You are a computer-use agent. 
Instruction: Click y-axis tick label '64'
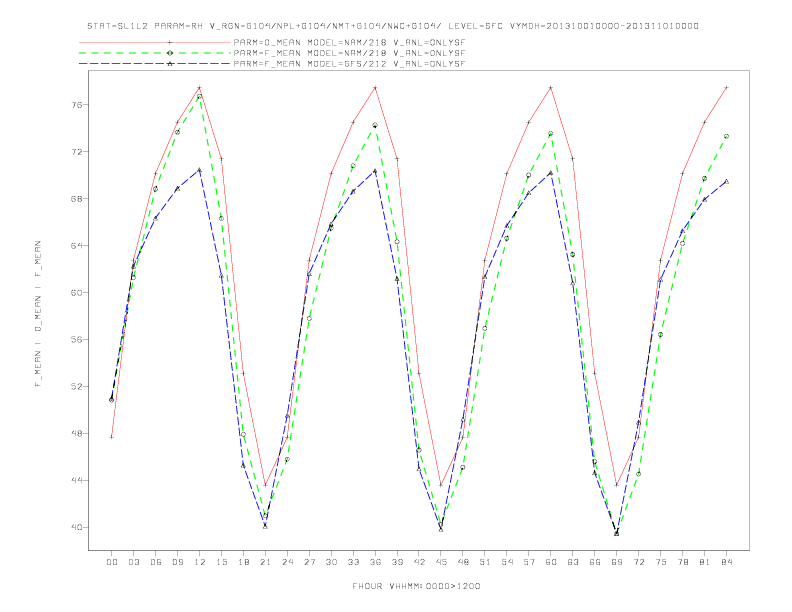coord(77,245)
